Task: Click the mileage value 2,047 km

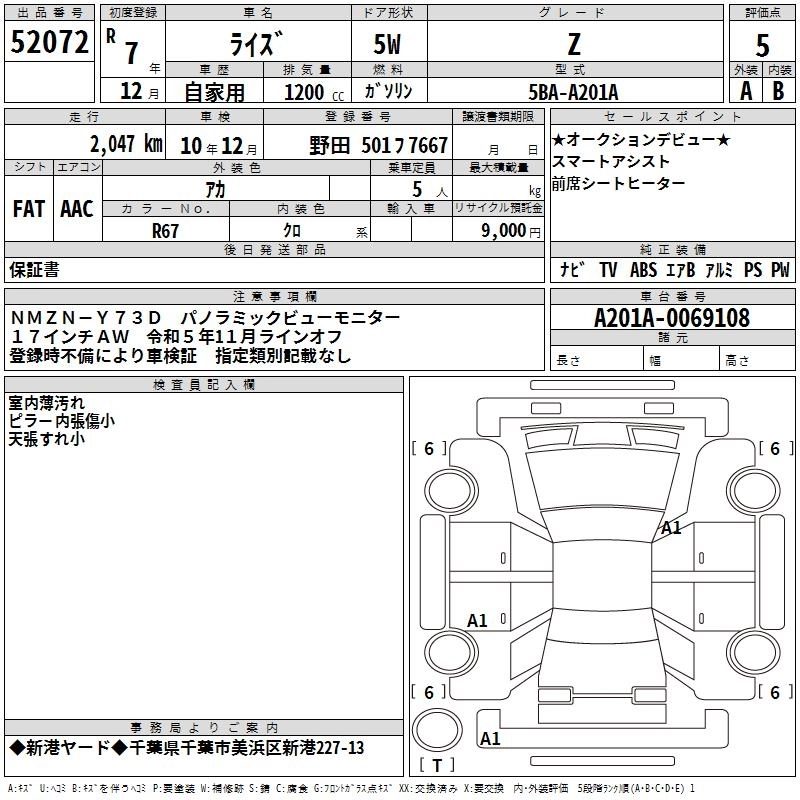Action: [x=125, y=144]
